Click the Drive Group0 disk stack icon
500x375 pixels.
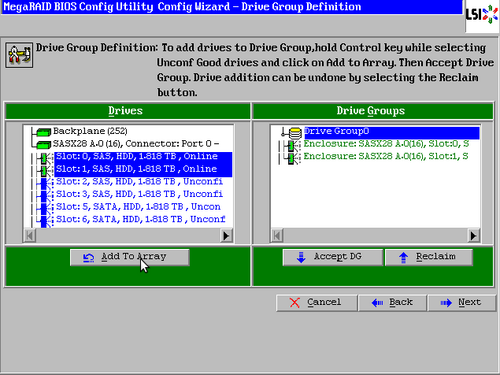coord(295,132)
